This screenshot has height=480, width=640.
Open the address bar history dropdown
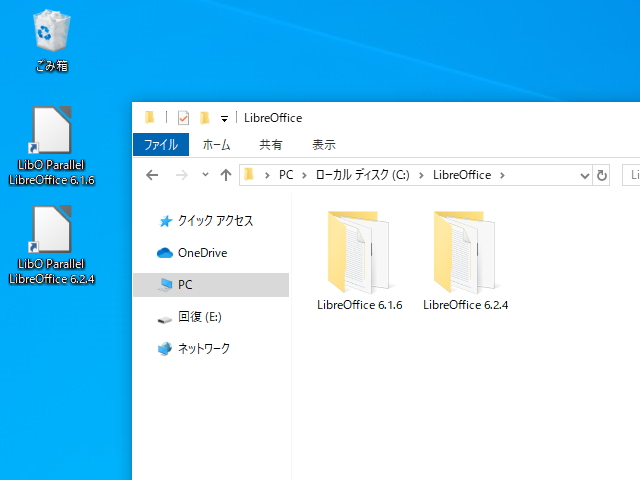[584, 176]
